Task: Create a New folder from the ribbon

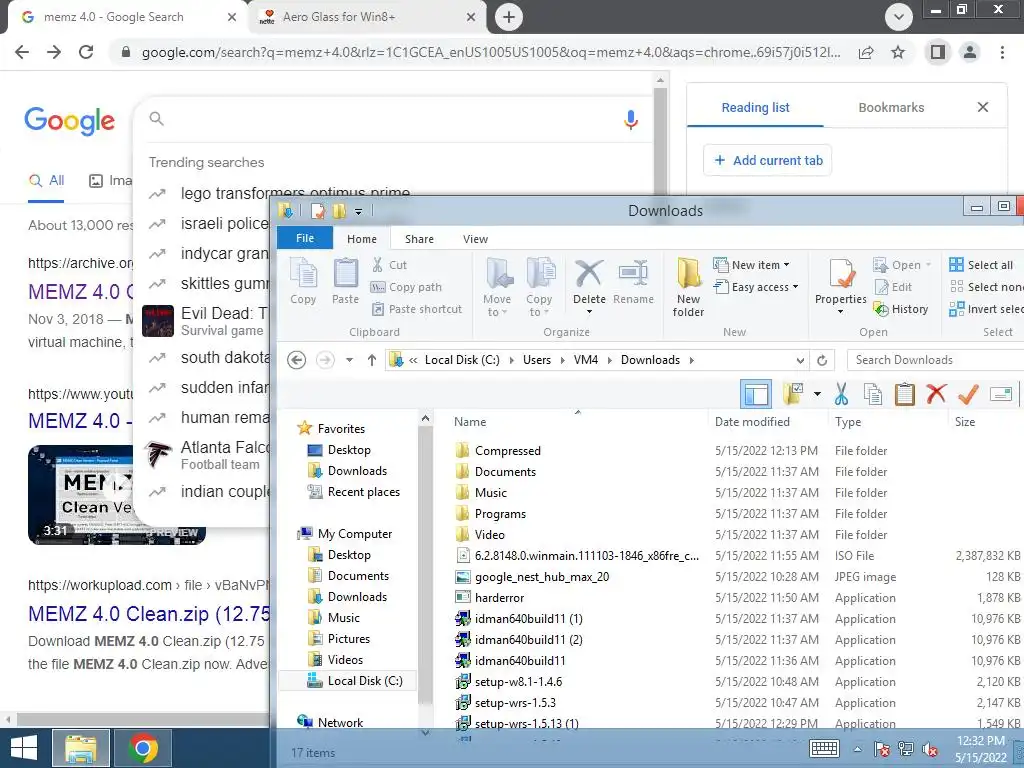Action: point(688,287)
